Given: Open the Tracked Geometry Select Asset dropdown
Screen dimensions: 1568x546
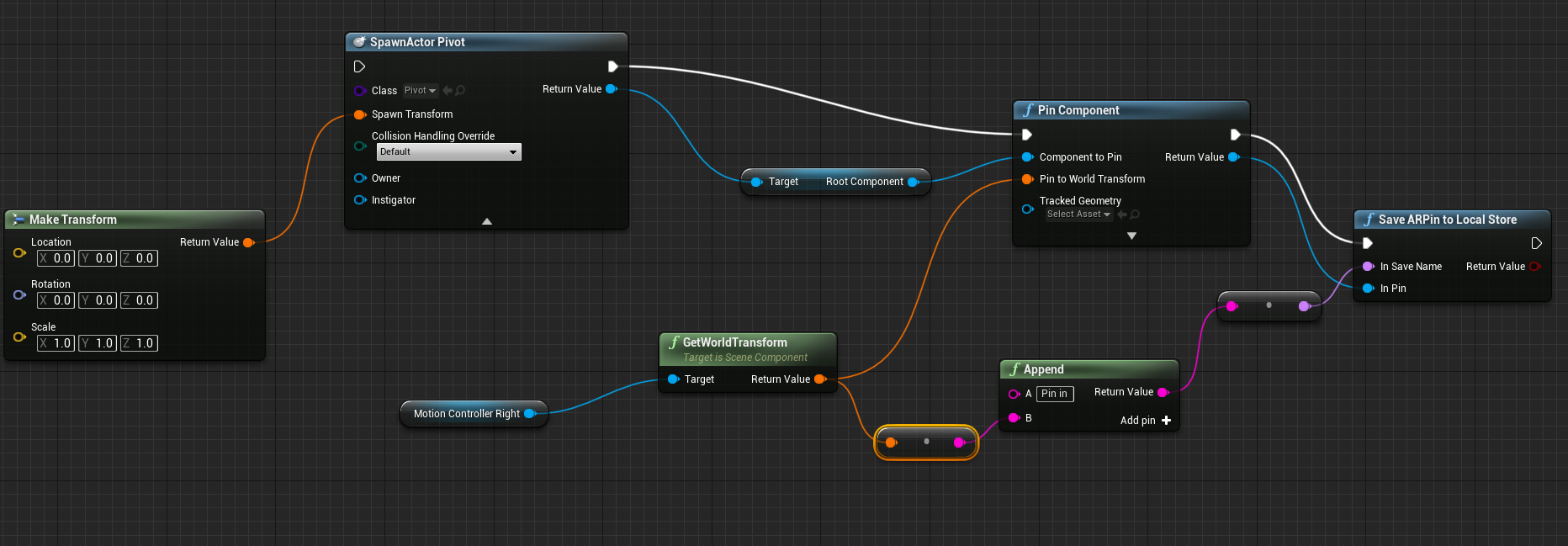Looking at the screenshot, I should tap(1078, 215).
